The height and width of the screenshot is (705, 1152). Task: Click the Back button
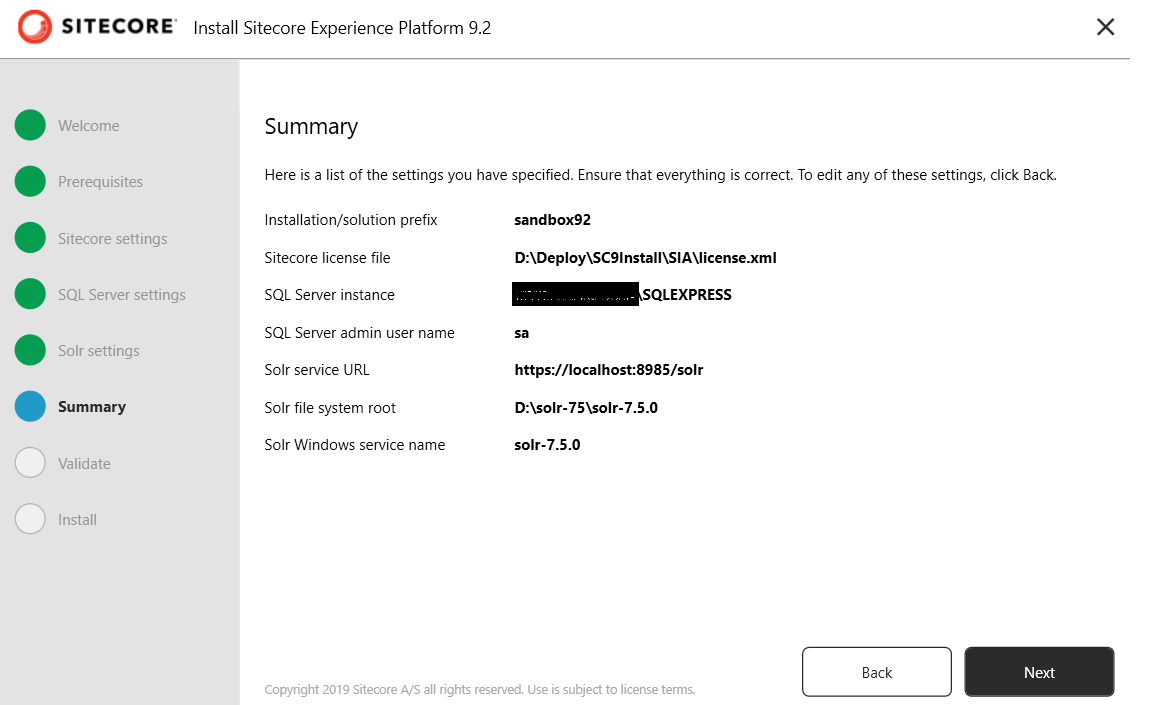pyautogui.click(x=876, y=672)
